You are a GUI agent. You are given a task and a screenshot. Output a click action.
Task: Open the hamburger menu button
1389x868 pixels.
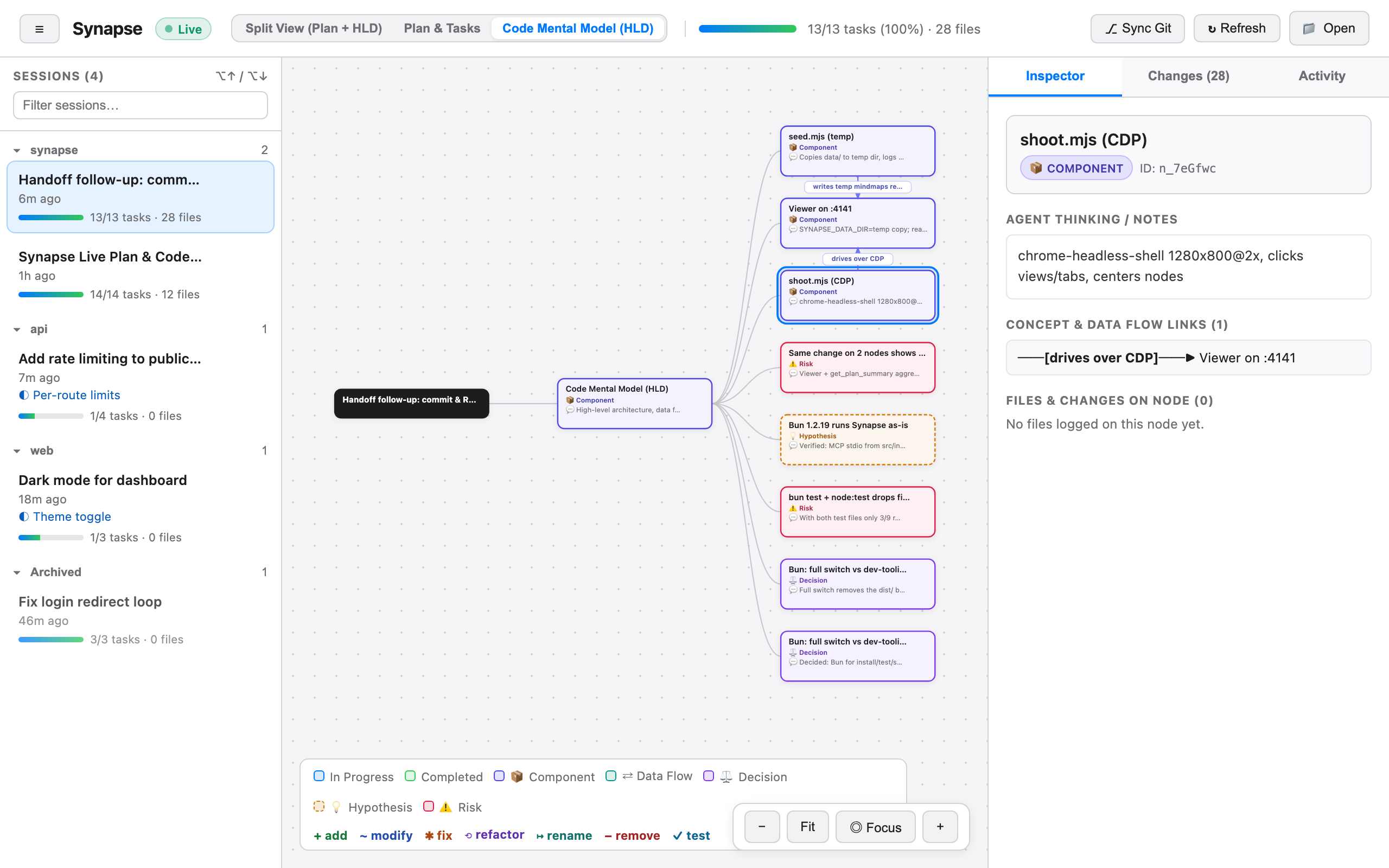point(39,29)
